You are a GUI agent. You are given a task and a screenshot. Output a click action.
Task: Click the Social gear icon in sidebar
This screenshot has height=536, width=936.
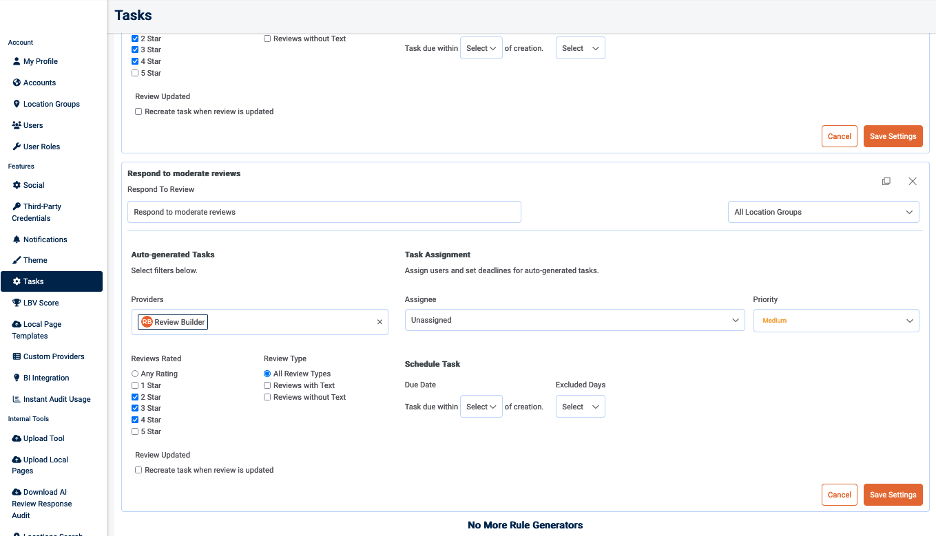(16, 185)
